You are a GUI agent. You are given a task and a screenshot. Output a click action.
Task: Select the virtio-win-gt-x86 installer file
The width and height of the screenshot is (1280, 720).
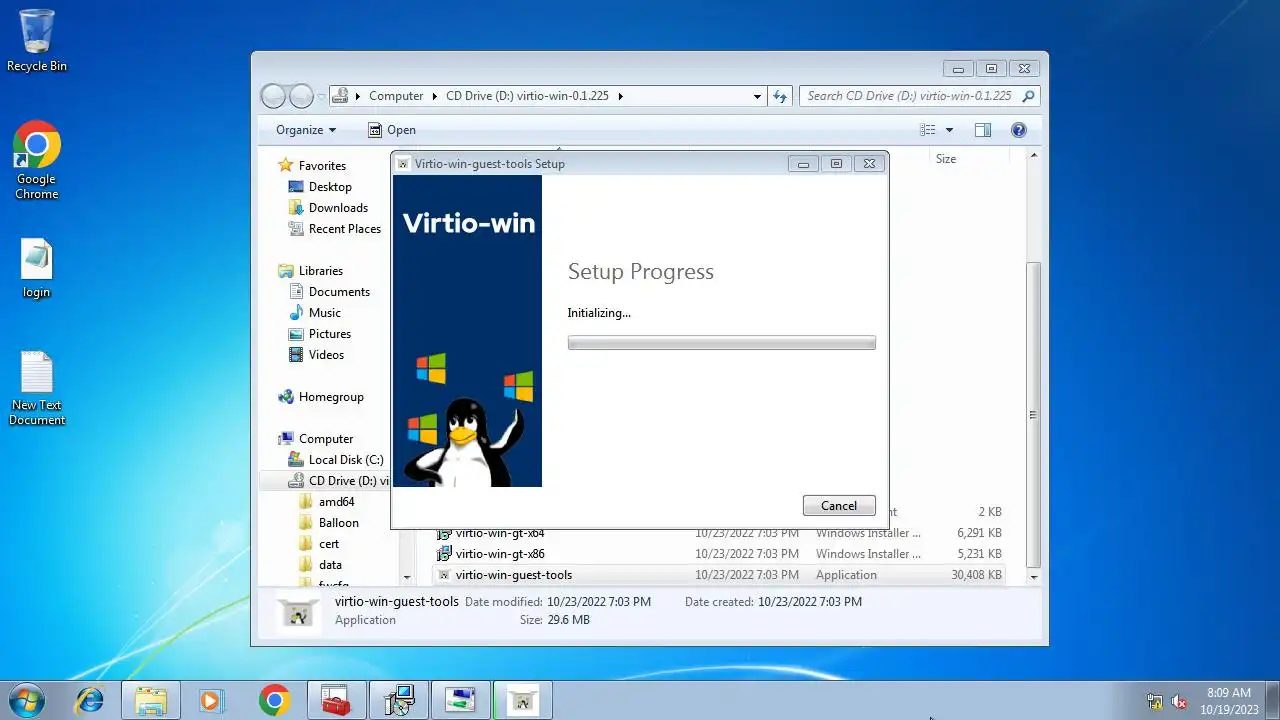[719, 554]
